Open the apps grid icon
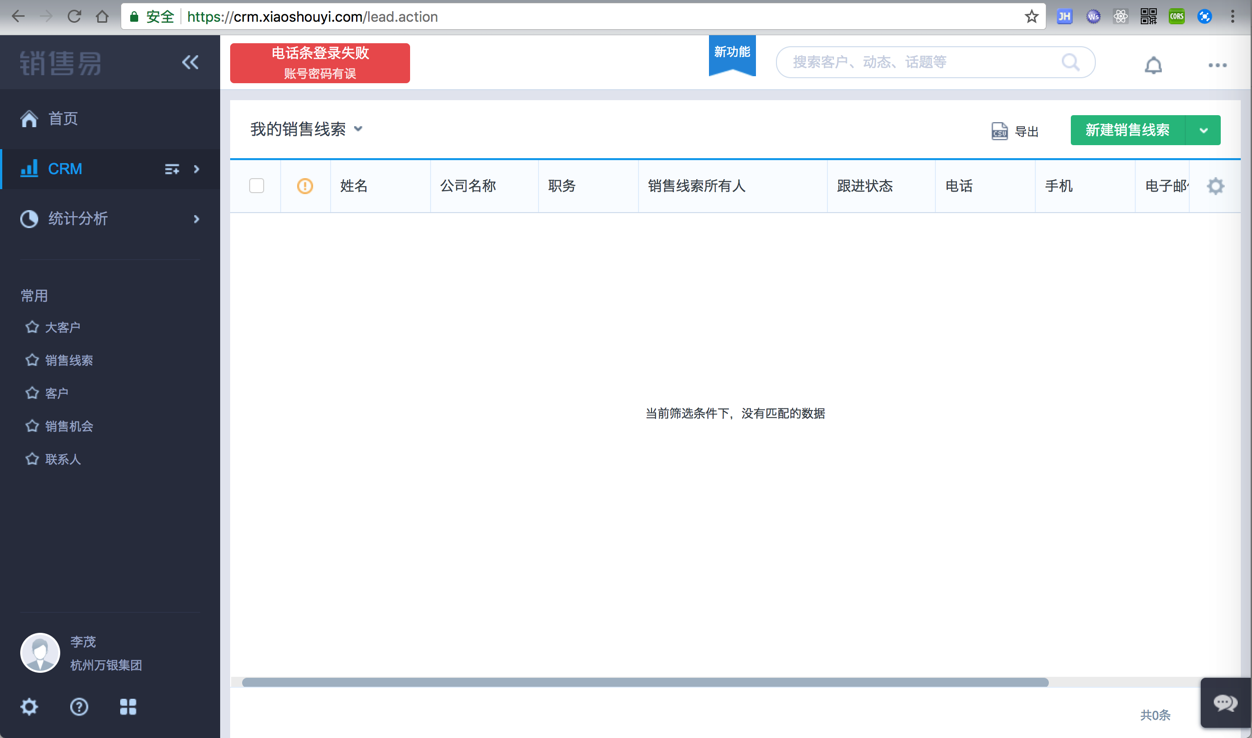1252x738 pixels. tap(128, 707)
